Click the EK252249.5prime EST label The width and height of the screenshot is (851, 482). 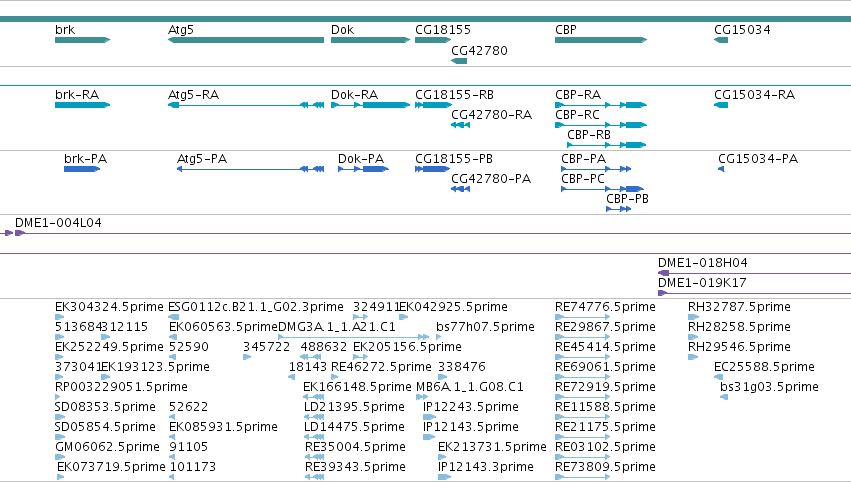pos(109,347)
